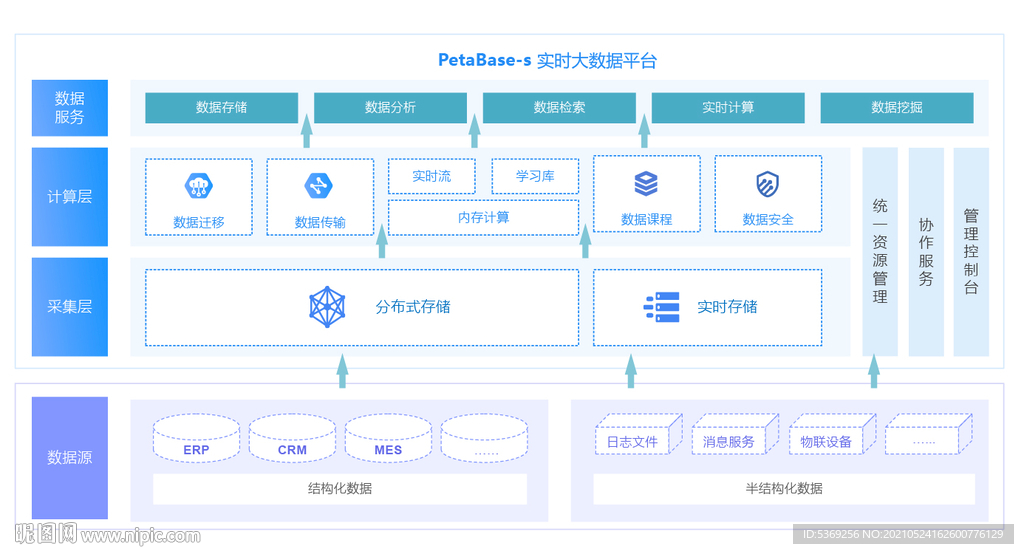
Task: Click the 数据安全 shield icon
Action: [x=767, y=184]
